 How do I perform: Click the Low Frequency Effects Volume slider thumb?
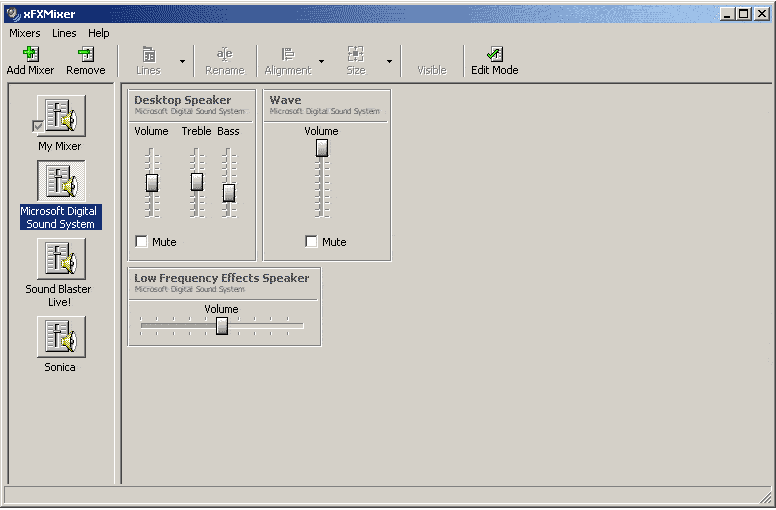tap(222, 325)
